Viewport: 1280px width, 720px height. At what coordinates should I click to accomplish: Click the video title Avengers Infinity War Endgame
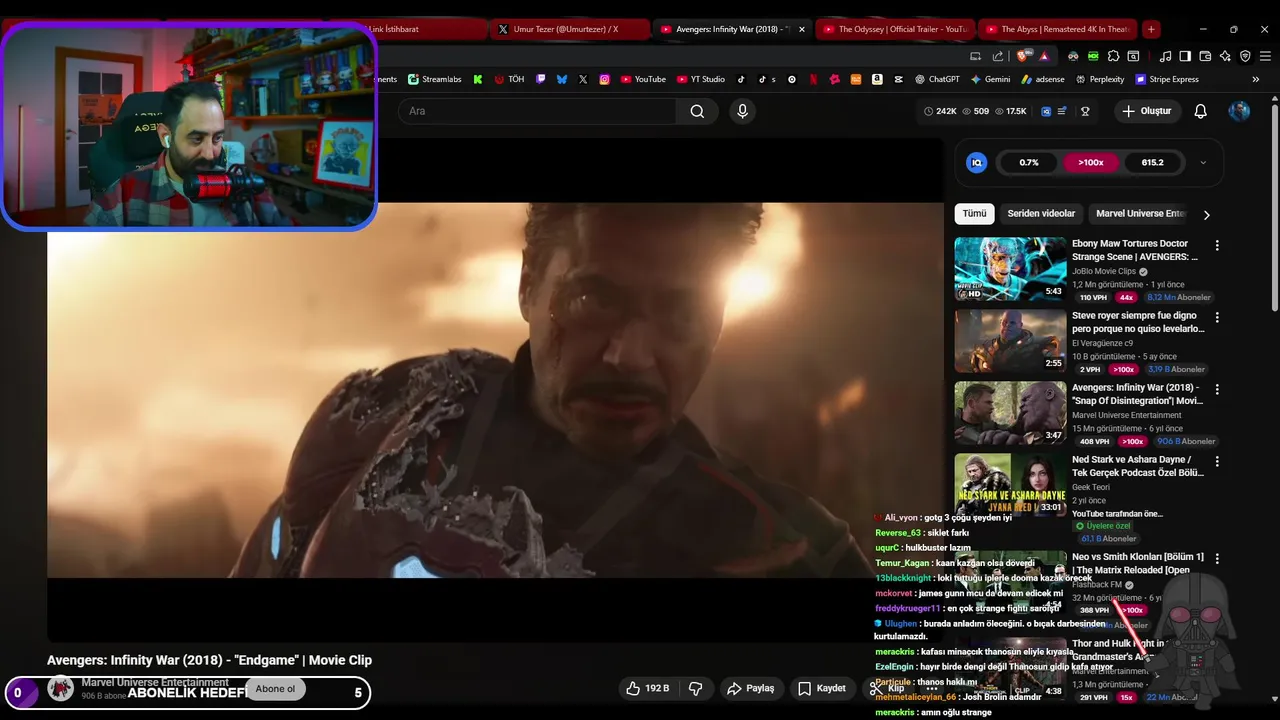tap(209, 660)
